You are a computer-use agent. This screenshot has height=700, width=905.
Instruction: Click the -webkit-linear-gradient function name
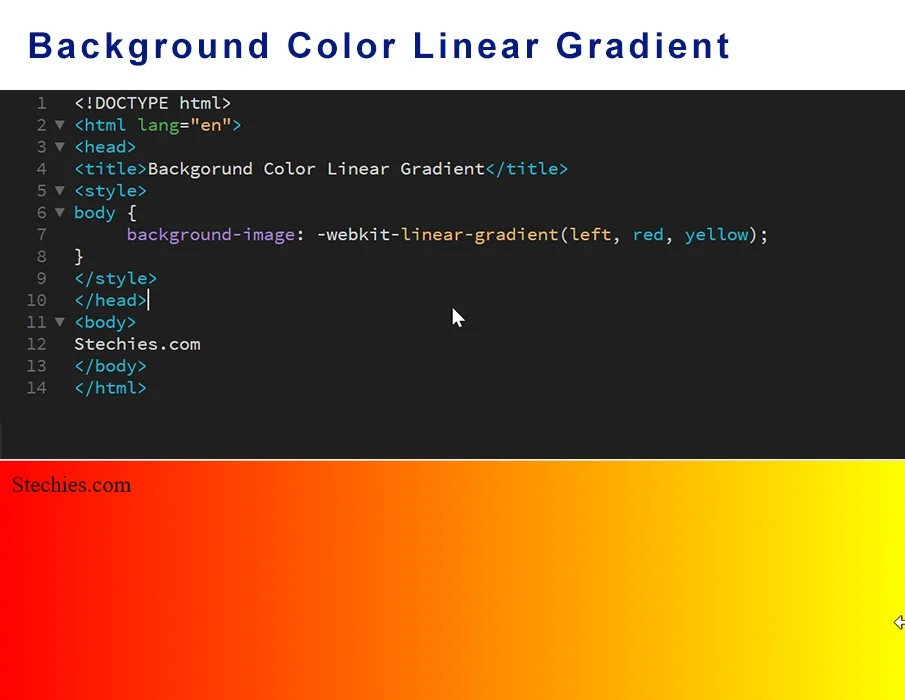tap(437, 235)
